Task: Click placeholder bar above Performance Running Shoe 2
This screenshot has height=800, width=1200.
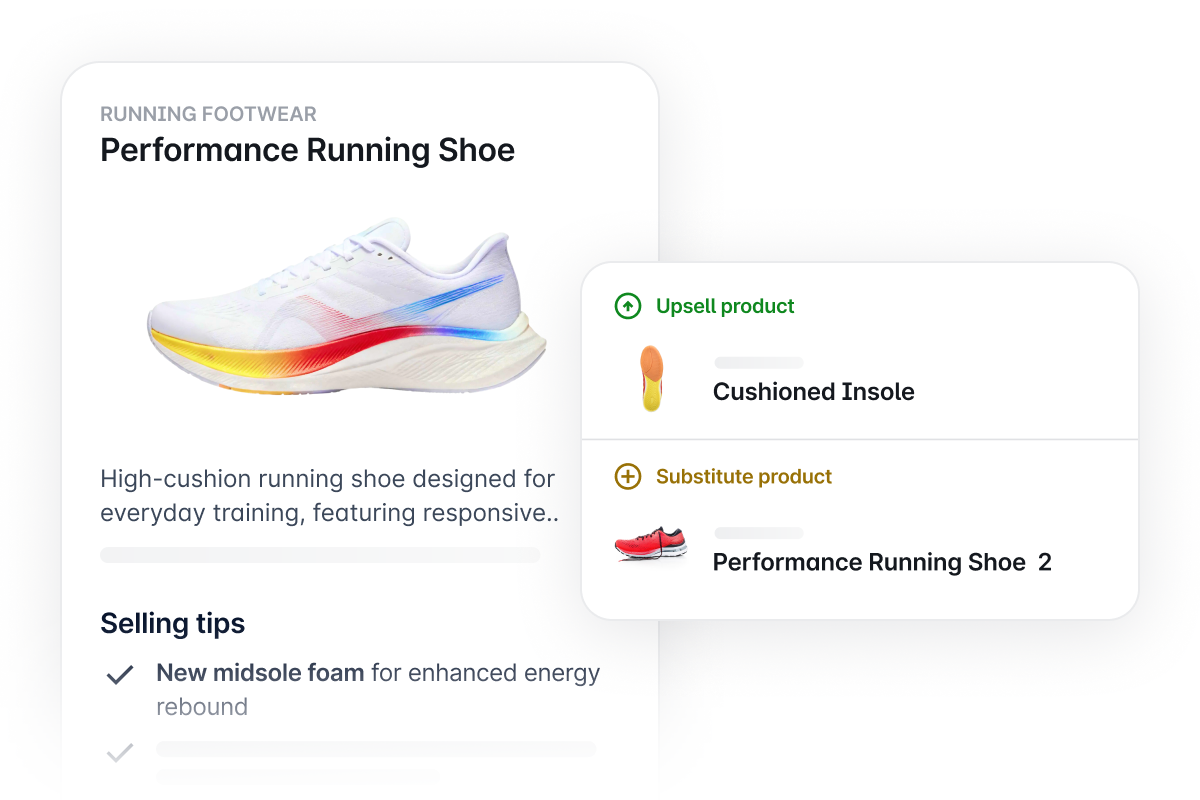Action: click(758, 533)
